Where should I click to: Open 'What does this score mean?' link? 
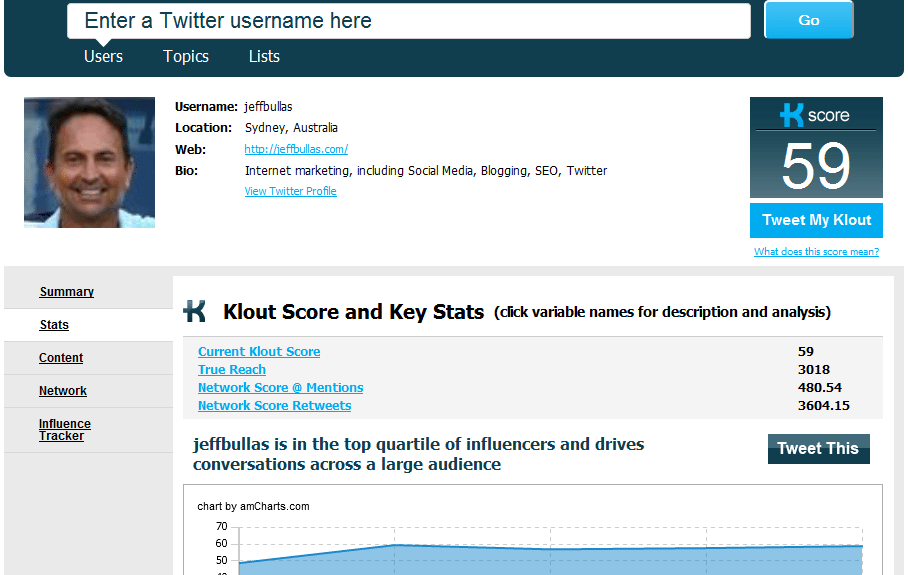[816, 251]
